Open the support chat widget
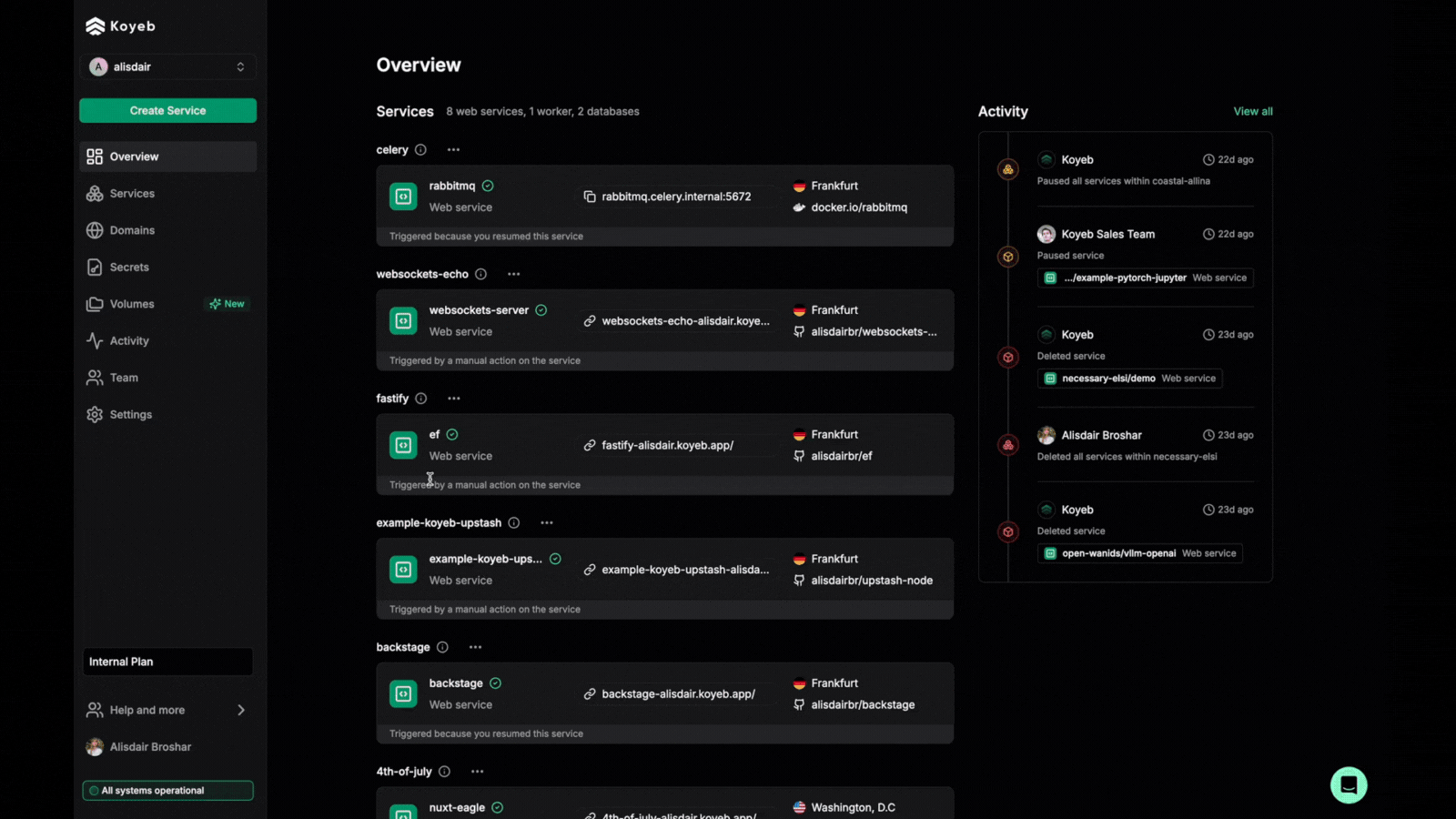 [1348, 784]
